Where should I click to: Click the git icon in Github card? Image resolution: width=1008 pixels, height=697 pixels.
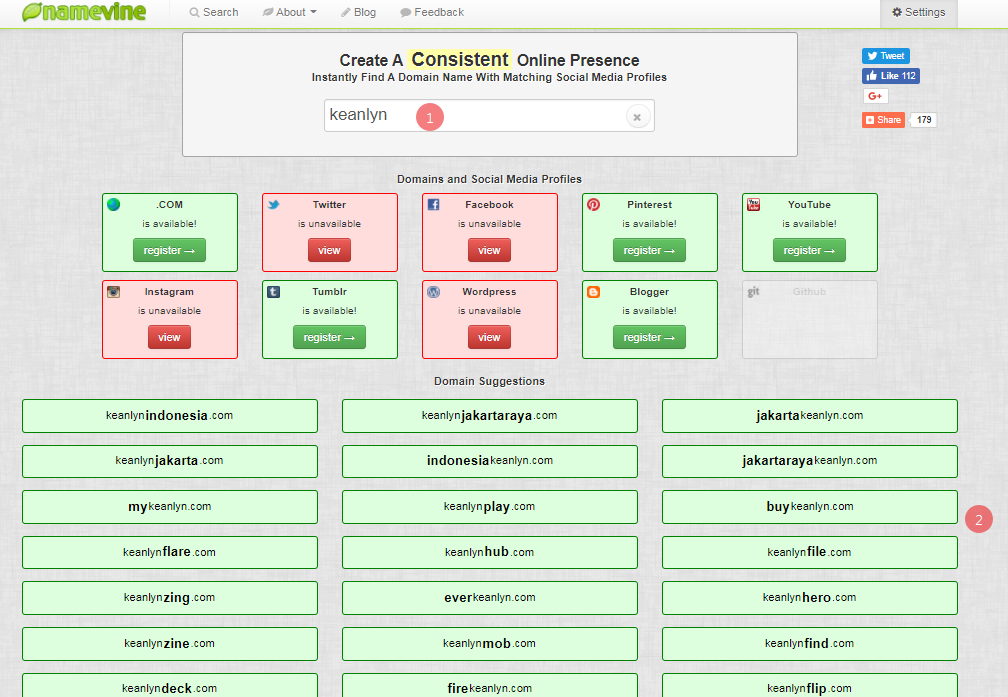coord(753,291)
